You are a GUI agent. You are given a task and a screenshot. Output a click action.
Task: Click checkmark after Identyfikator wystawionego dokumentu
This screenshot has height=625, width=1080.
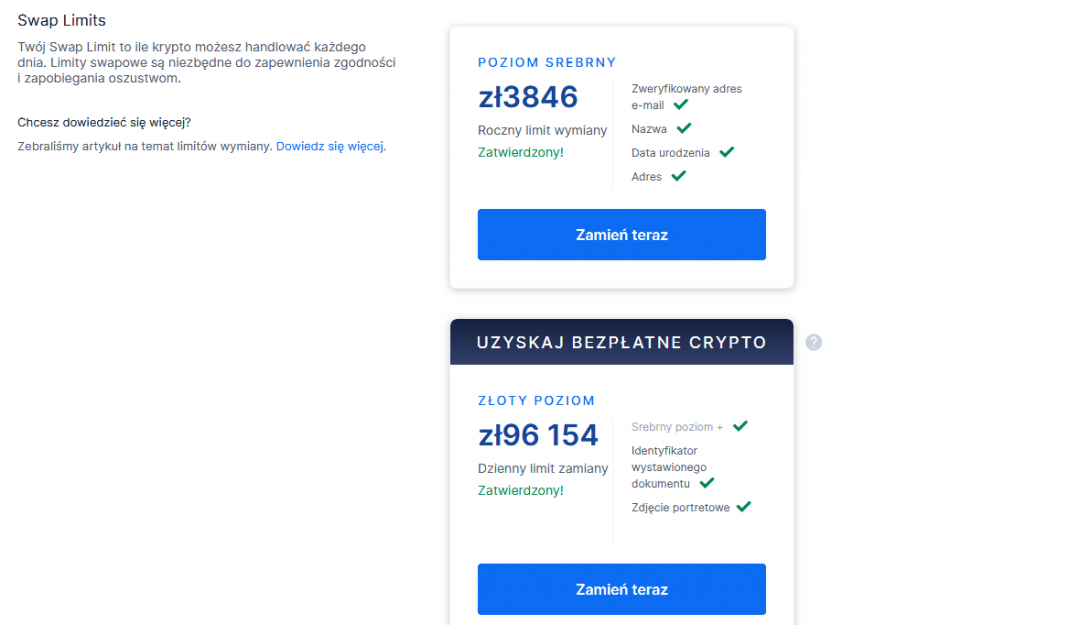[x=707, y=482]
